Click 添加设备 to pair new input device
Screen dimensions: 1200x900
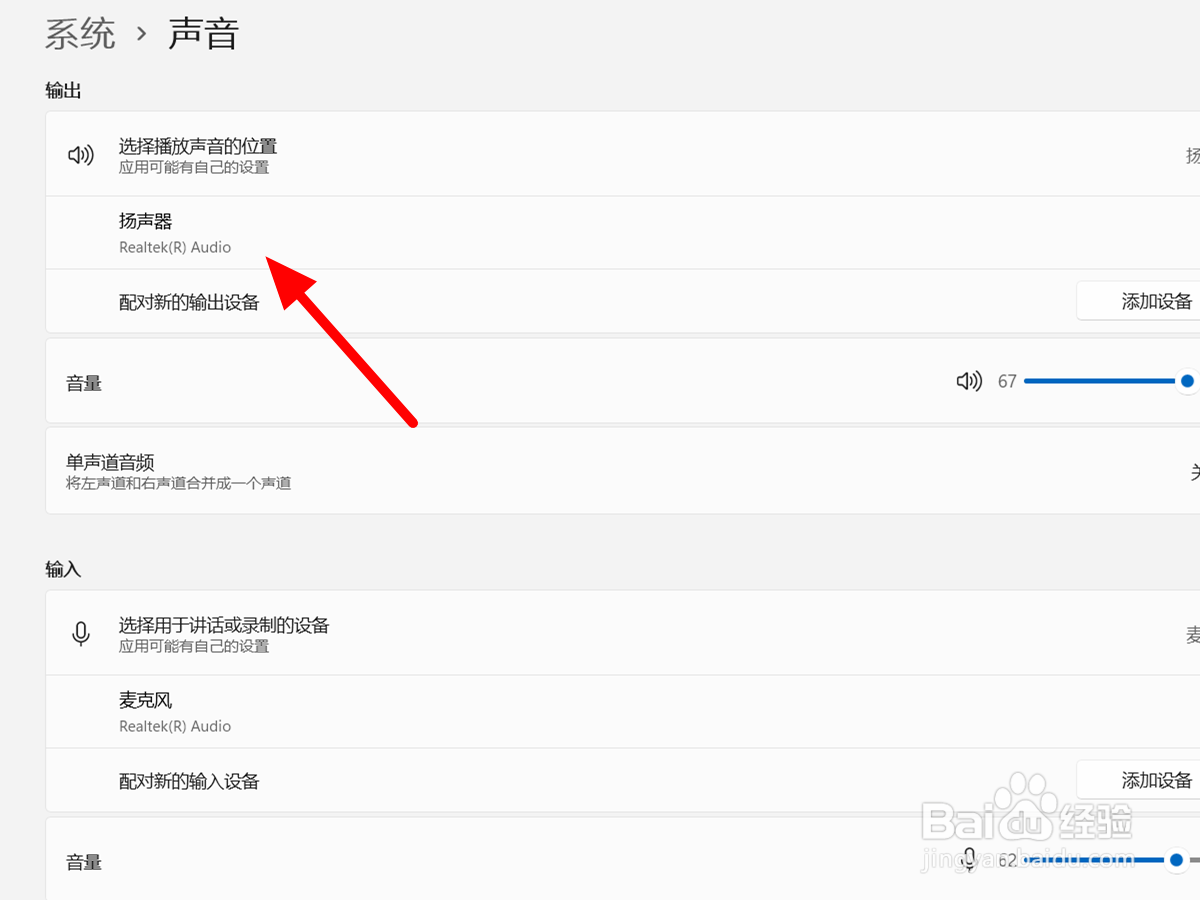(x=1163, y=780)
